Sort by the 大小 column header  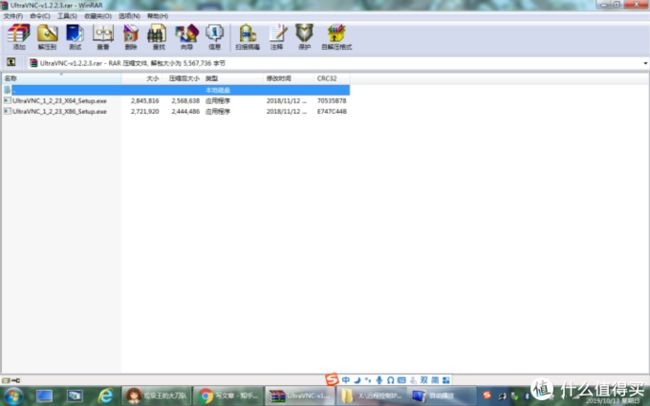point(142,78)
